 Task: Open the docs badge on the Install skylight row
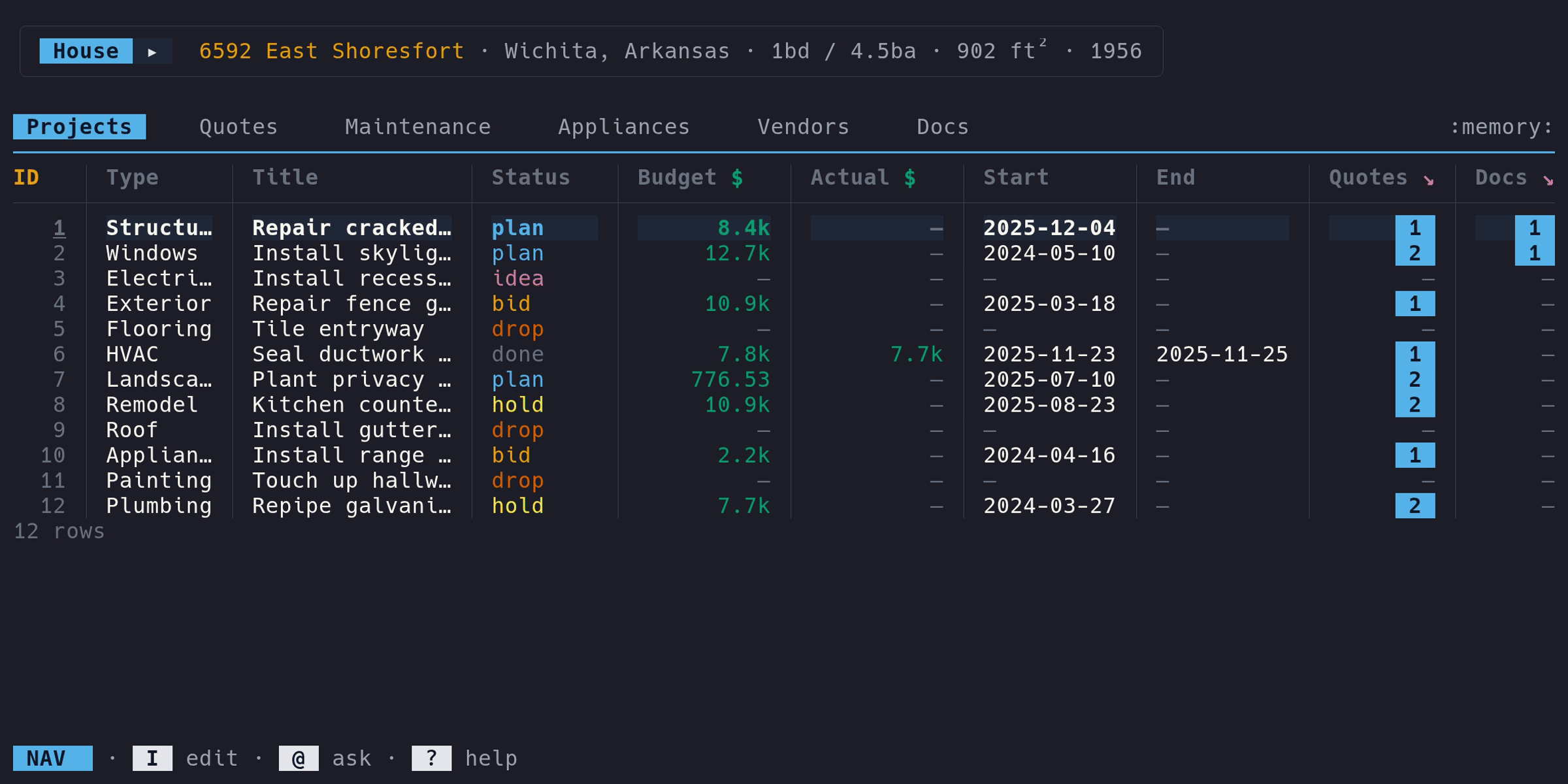[x=1535, y=253]
